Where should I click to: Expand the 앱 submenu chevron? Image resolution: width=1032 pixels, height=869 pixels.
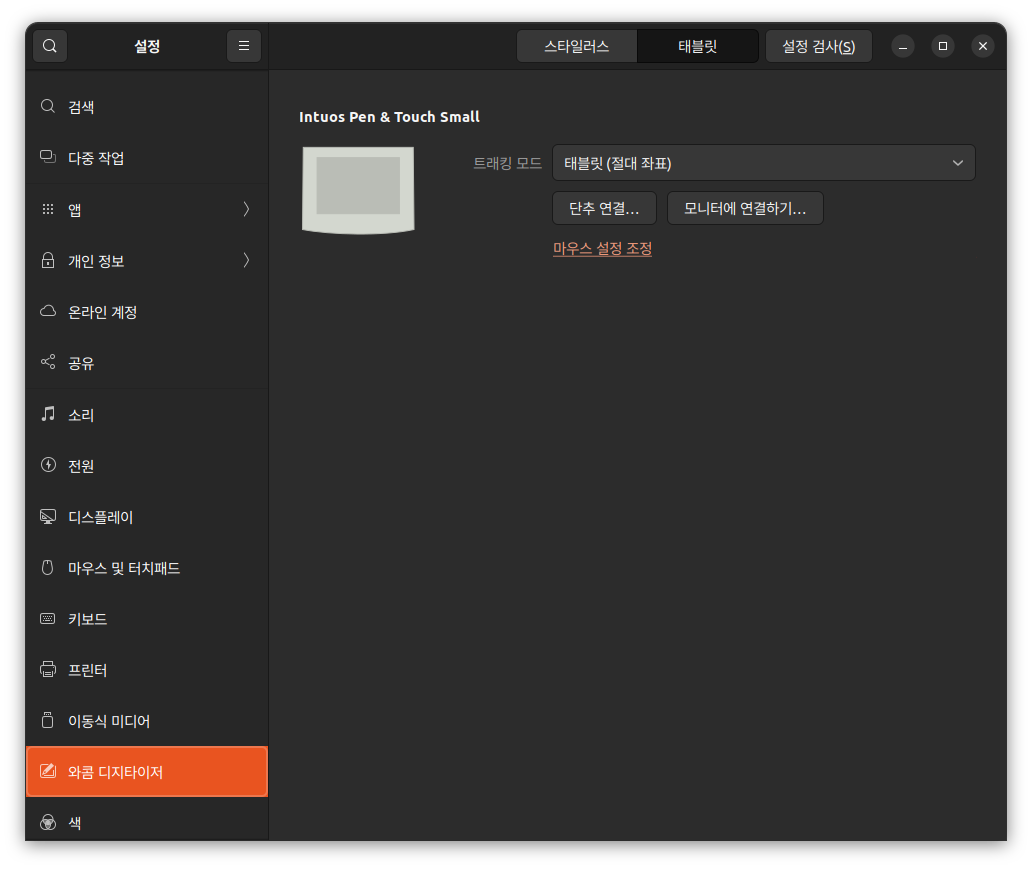tap(246, 209)
